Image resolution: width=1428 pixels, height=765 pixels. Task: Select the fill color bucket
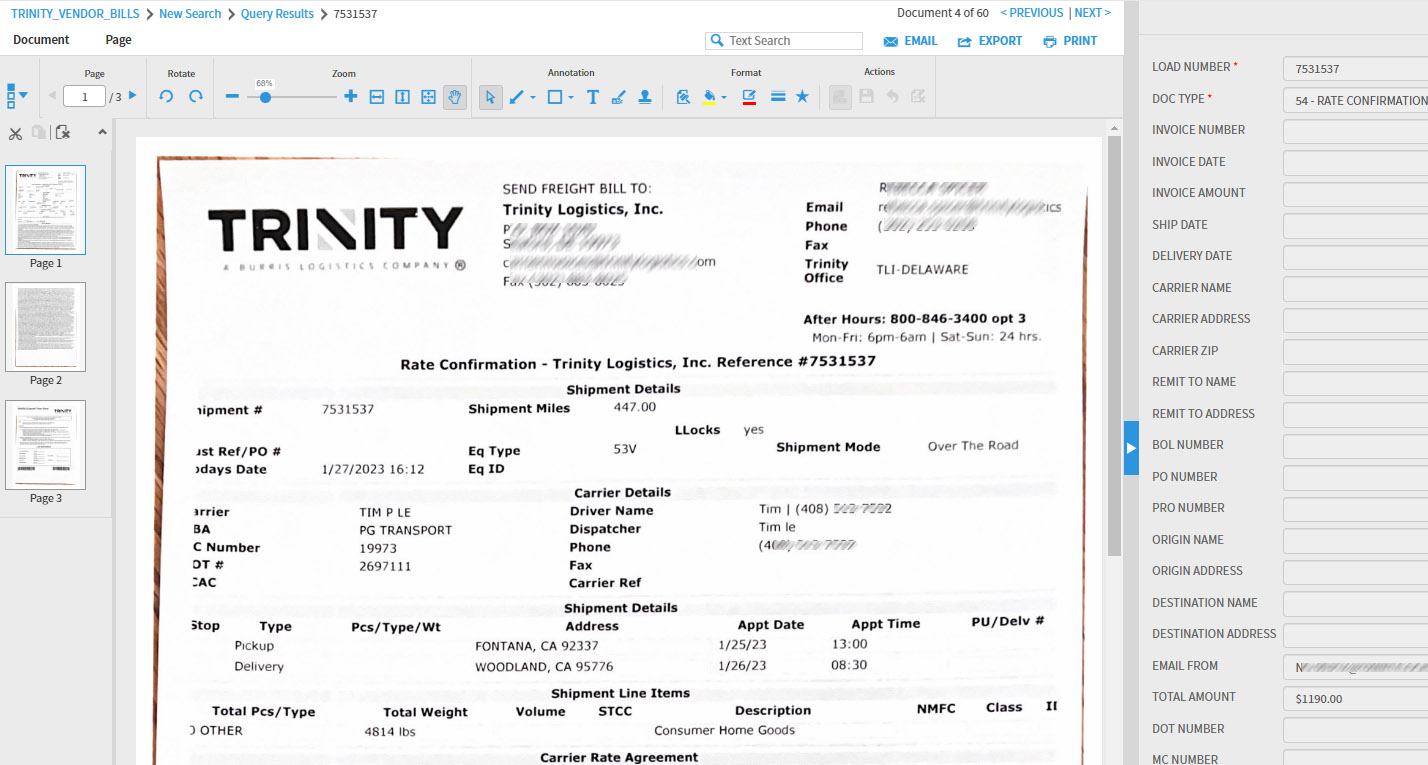pyautogui.click(x=711, y=96)
